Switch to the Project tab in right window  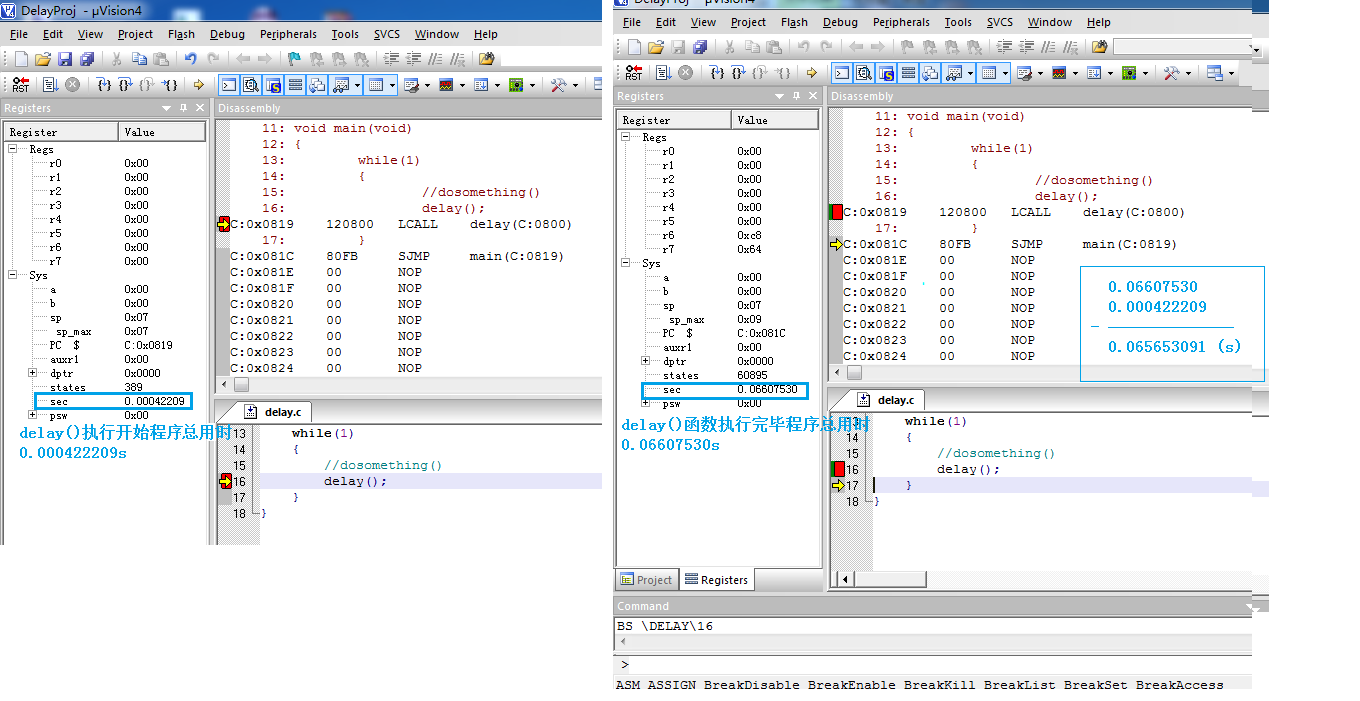[x=646, y=580]
